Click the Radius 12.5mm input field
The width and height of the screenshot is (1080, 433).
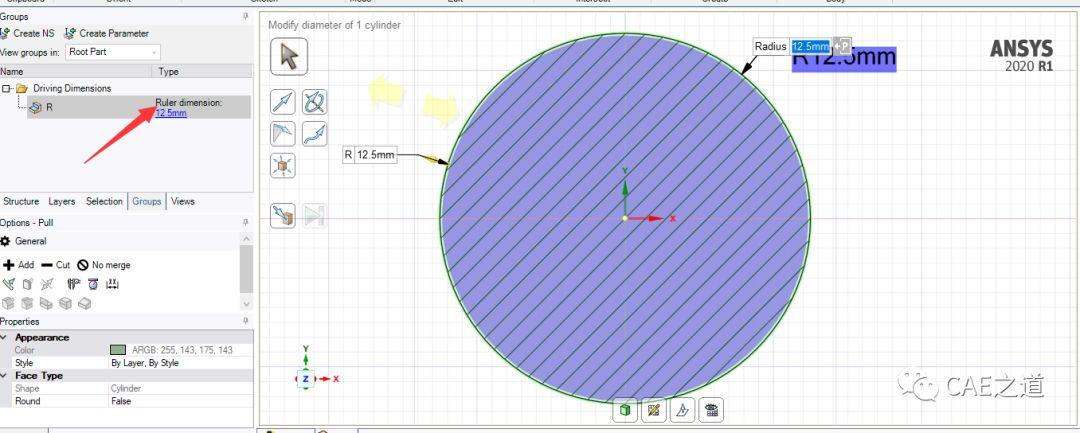point(811,47)
